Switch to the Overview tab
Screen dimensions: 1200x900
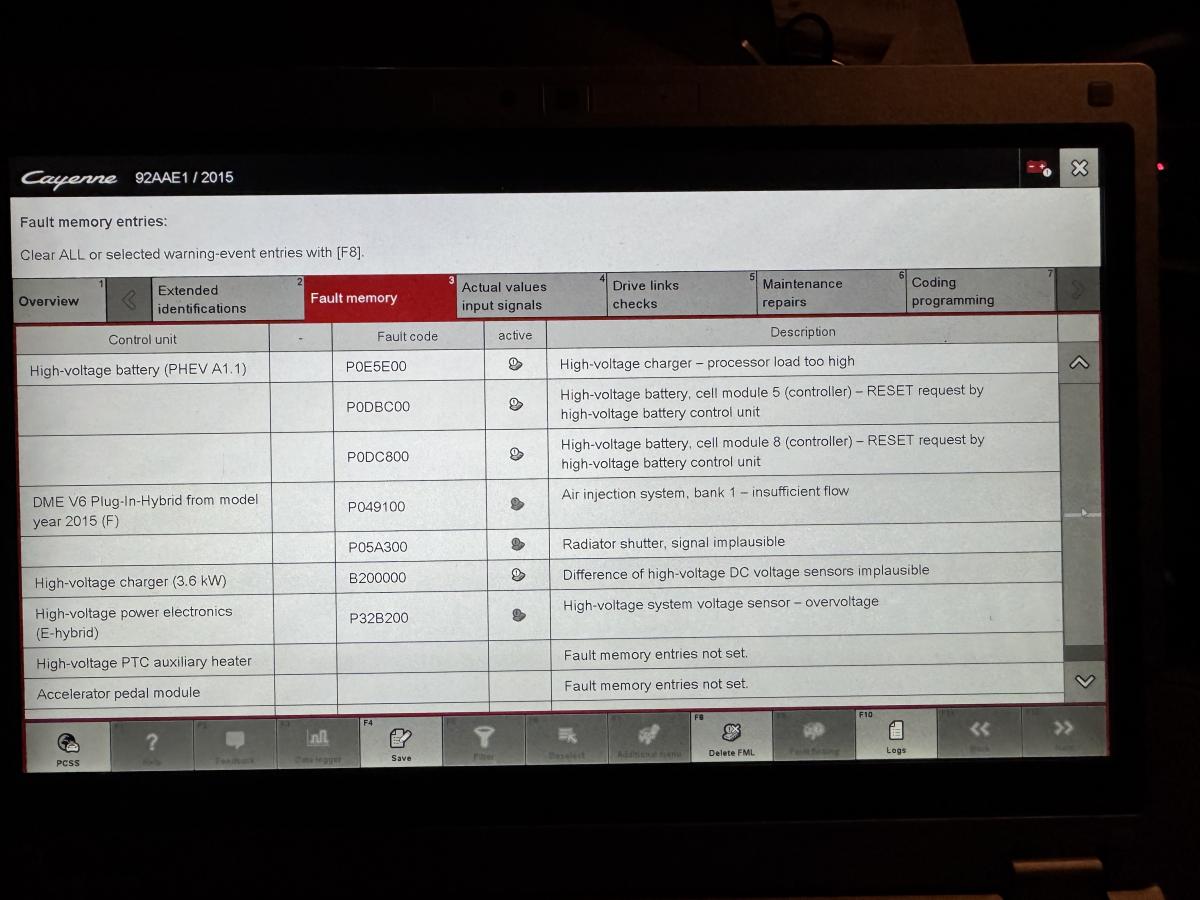(49, 301)
